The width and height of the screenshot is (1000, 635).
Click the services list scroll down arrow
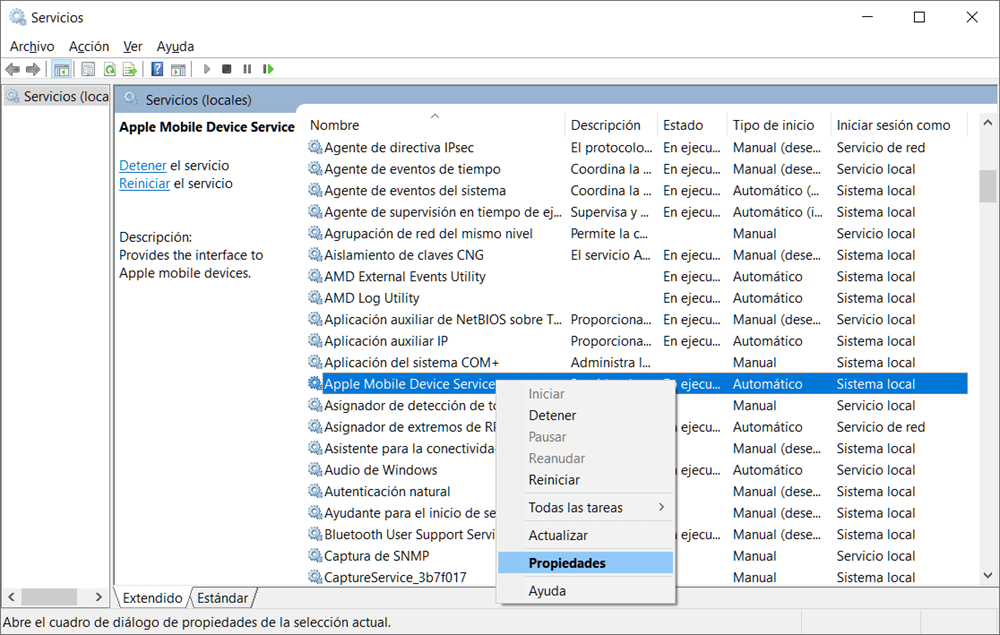click(x=988, y=575)
